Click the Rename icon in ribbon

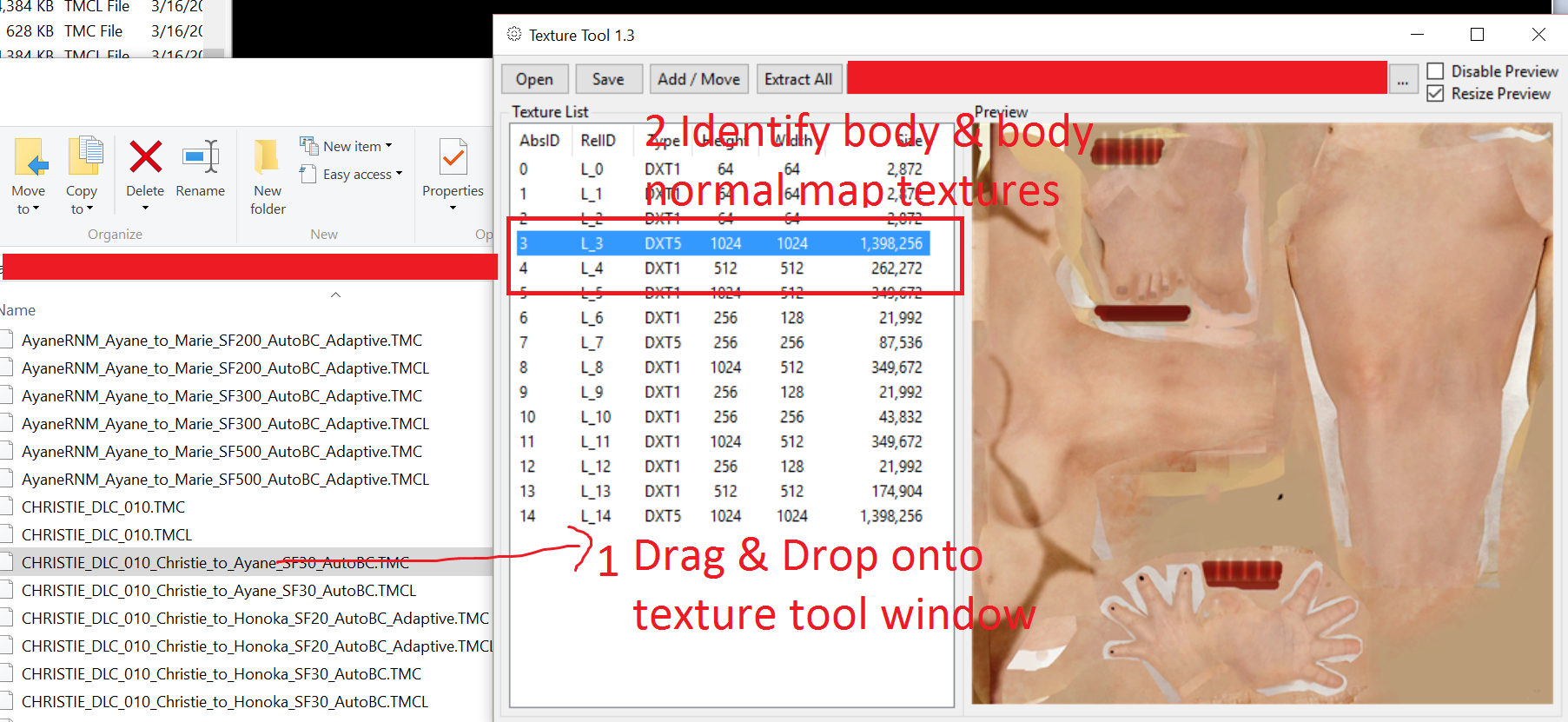point(200,157)
